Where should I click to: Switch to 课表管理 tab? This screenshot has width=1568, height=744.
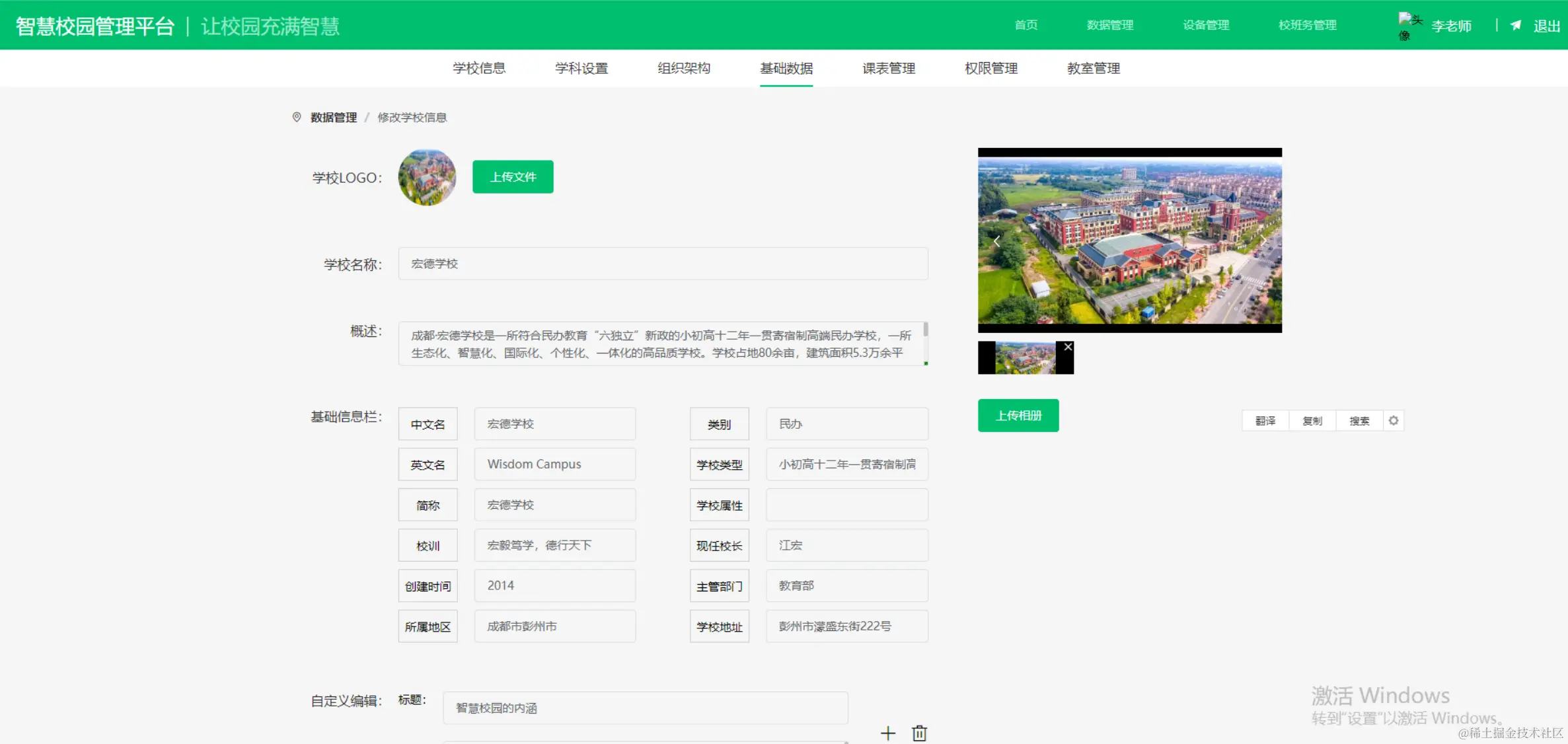[x=889, y=68]
